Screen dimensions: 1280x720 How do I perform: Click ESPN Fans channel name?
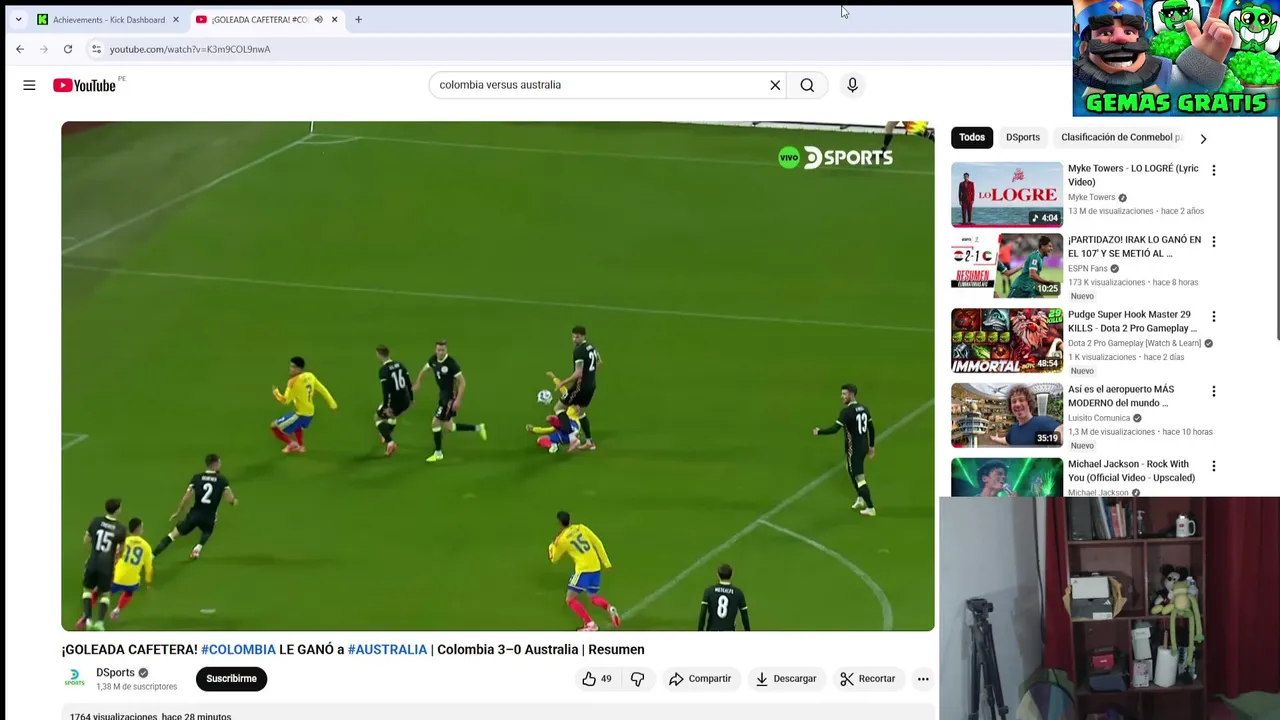coord(1087,268)
